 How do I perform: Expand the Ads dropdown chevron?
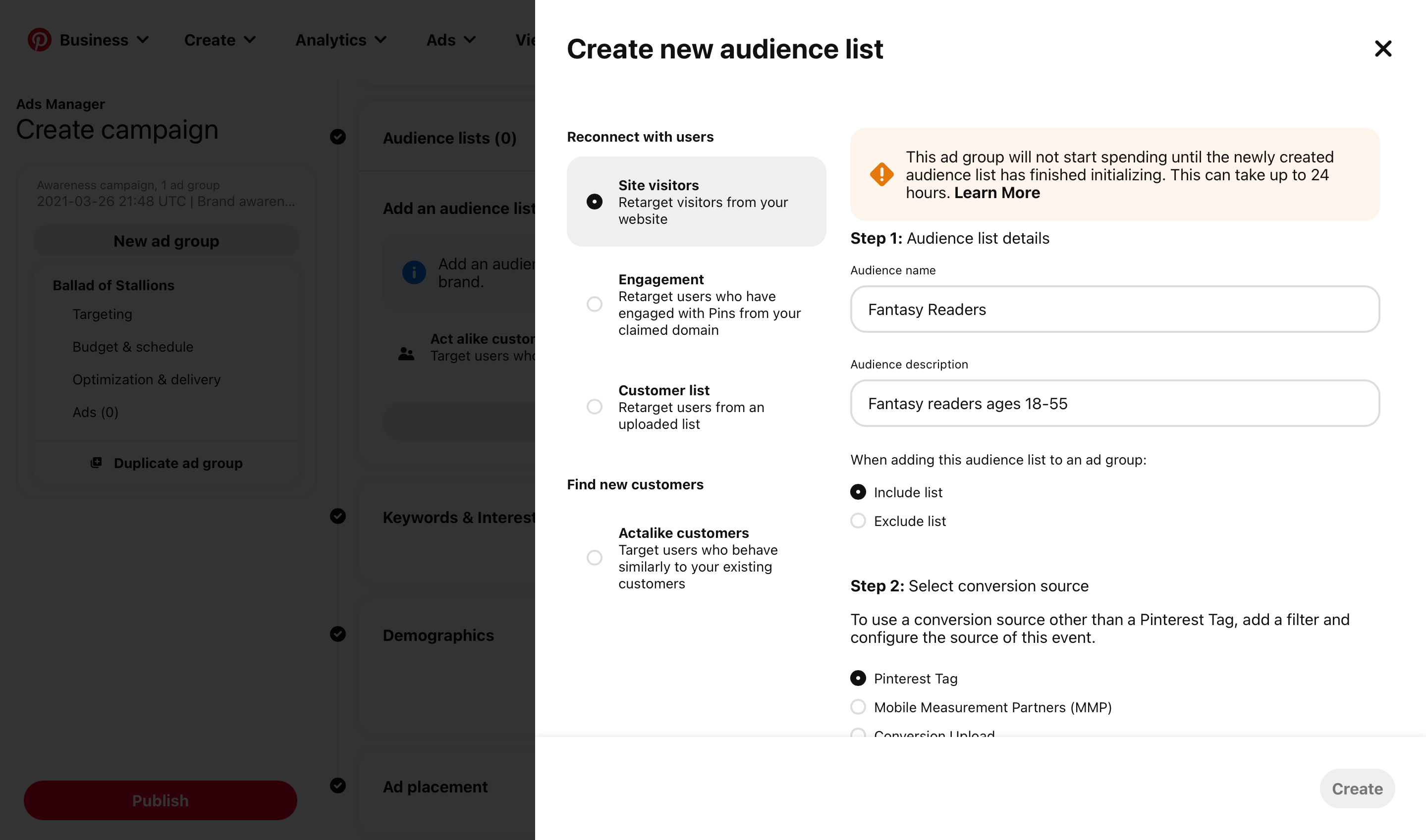pyautogui.click(x=469, y=40)
